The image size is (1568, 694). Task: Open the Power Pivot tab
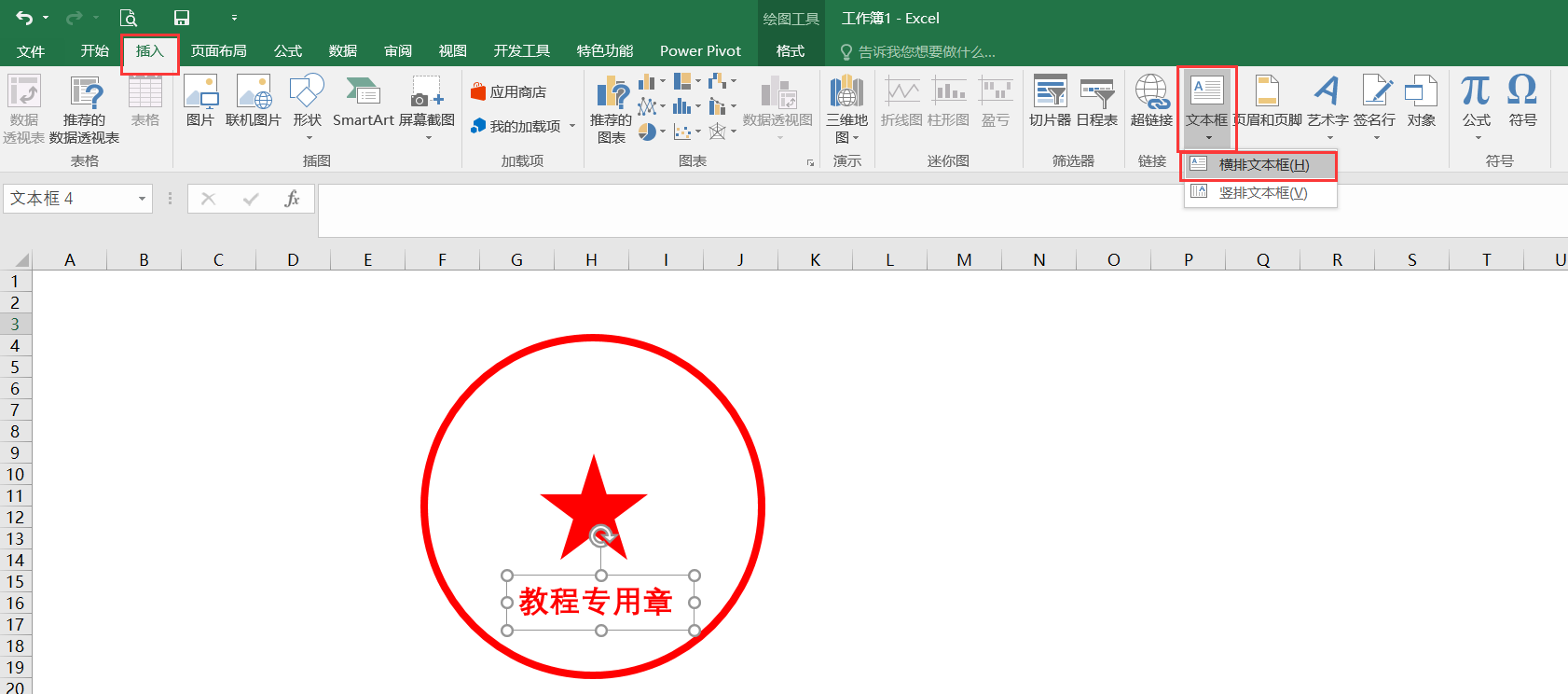tap(700, 51)
